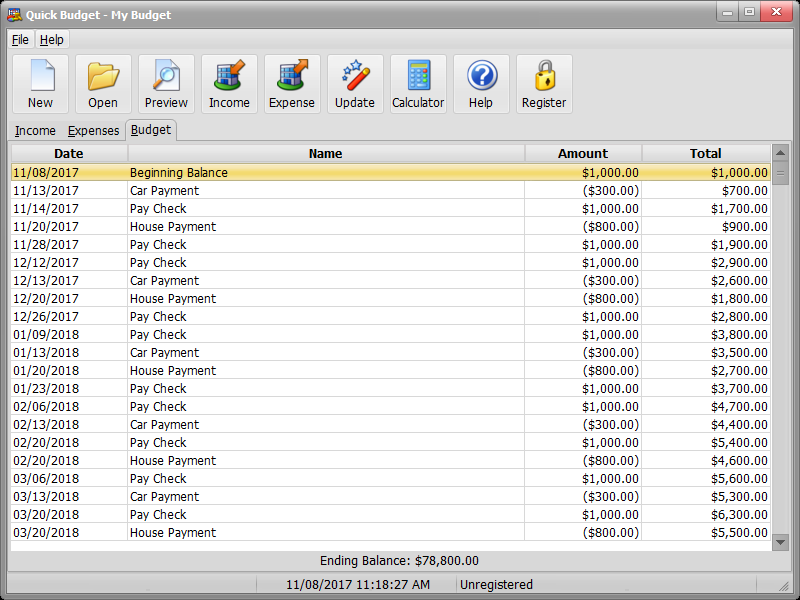Click the $700.00 total cell
800x600 pixels.
706,190
